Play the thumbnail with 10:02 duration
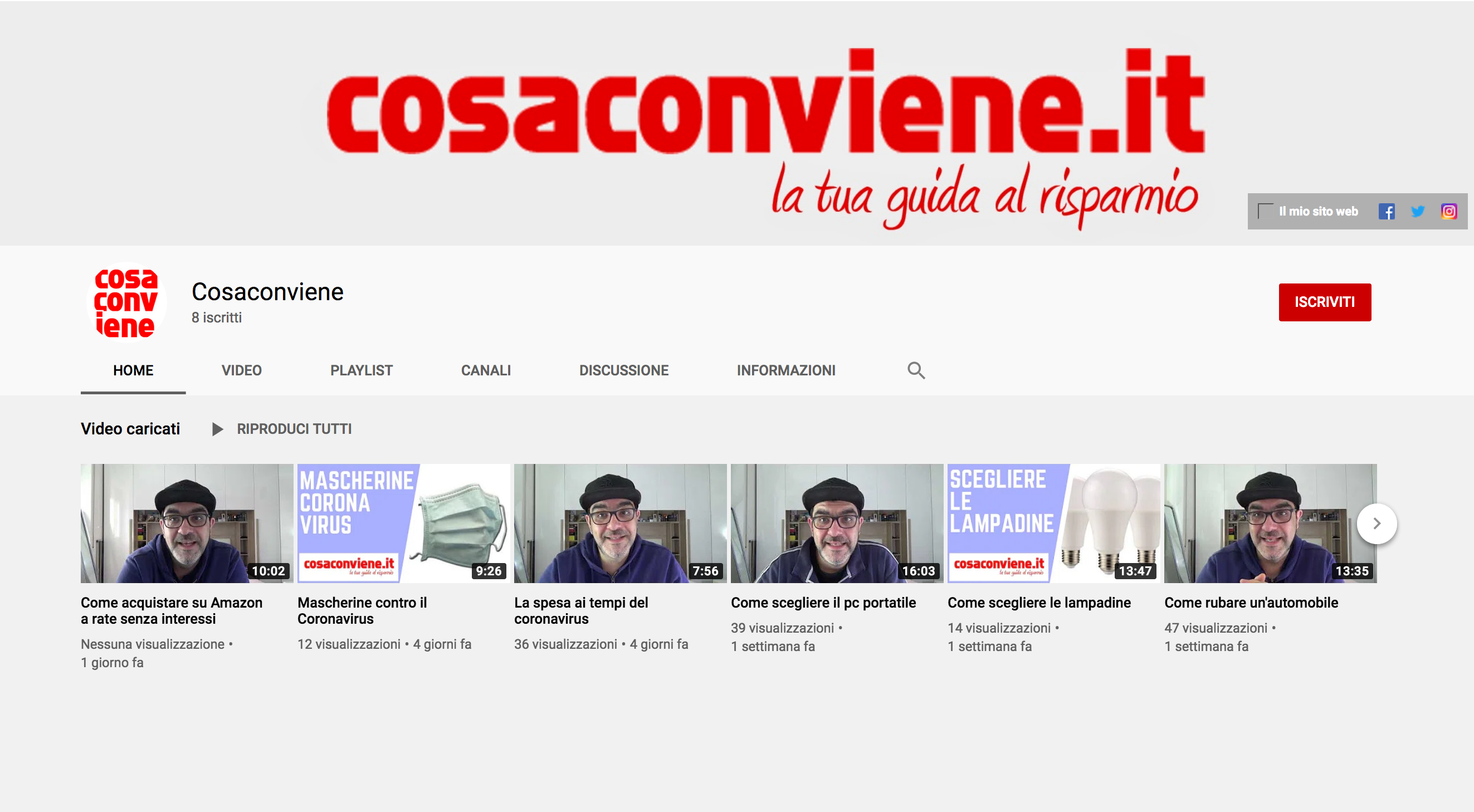 (187, 524)
